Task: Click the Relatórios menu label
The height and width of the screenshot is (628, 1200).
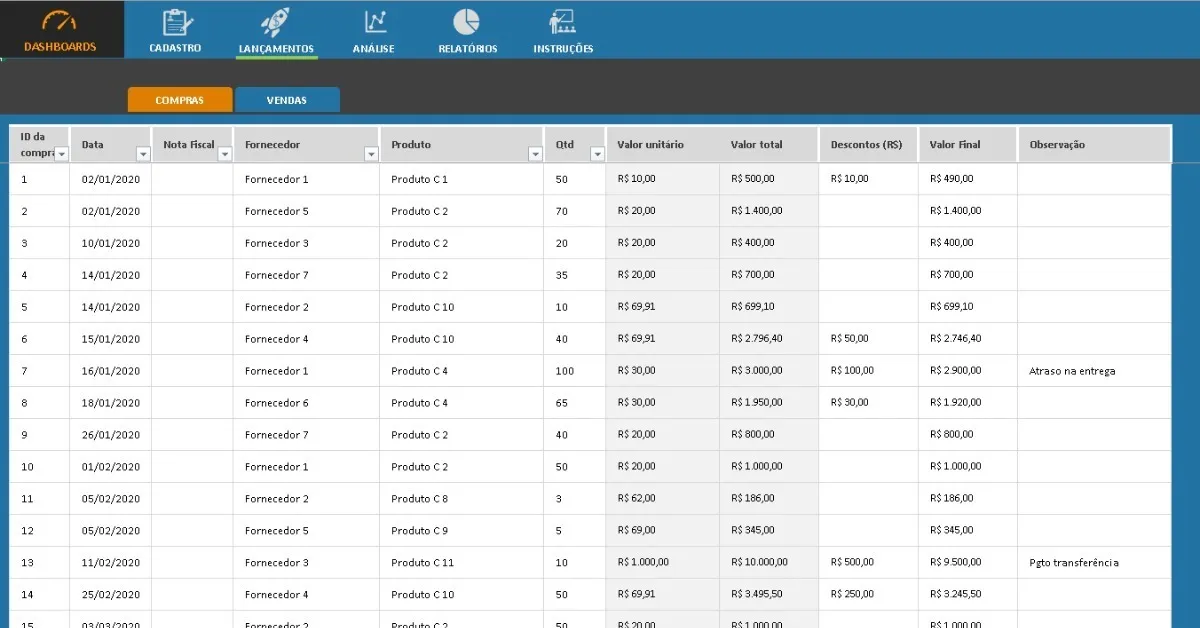Action: coord(467,48)
